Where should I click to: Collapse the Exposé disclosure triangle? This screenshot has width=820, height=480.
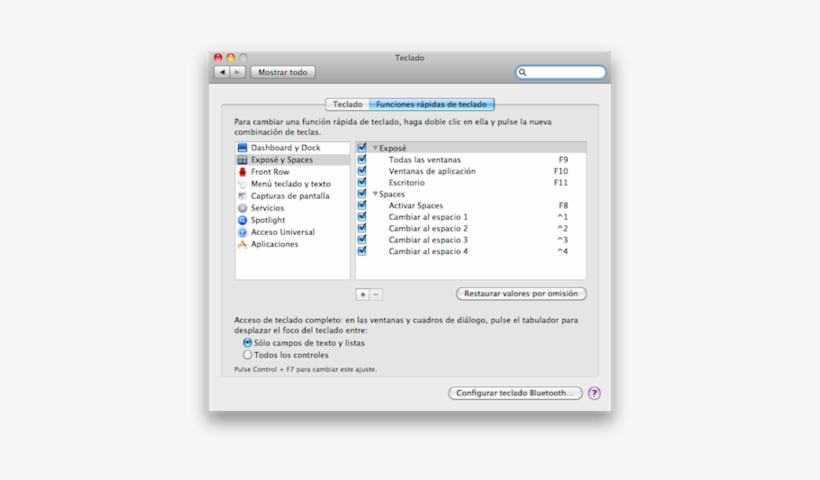point(375,148)
